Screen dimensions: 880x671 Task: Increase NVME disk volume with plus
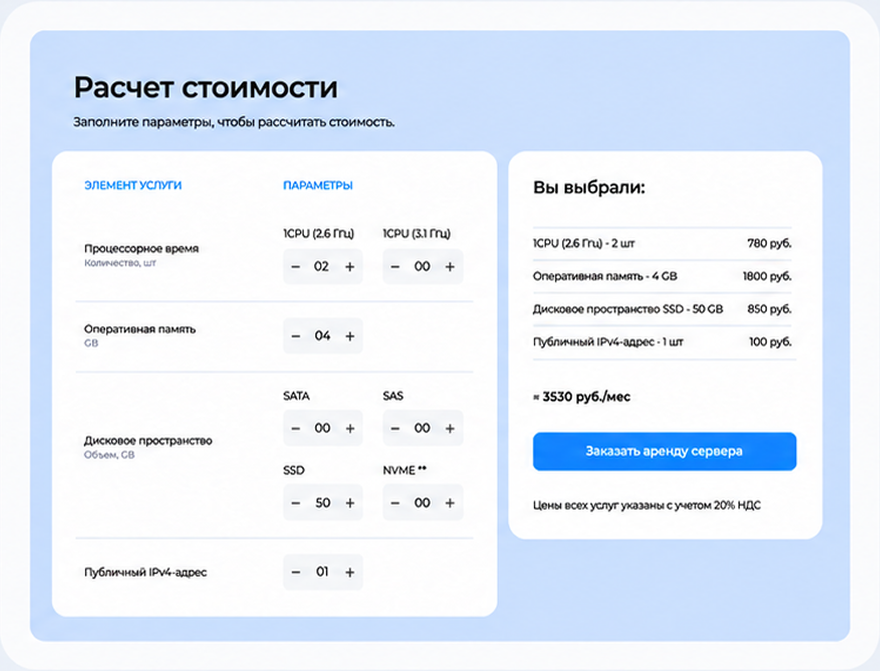450,503
